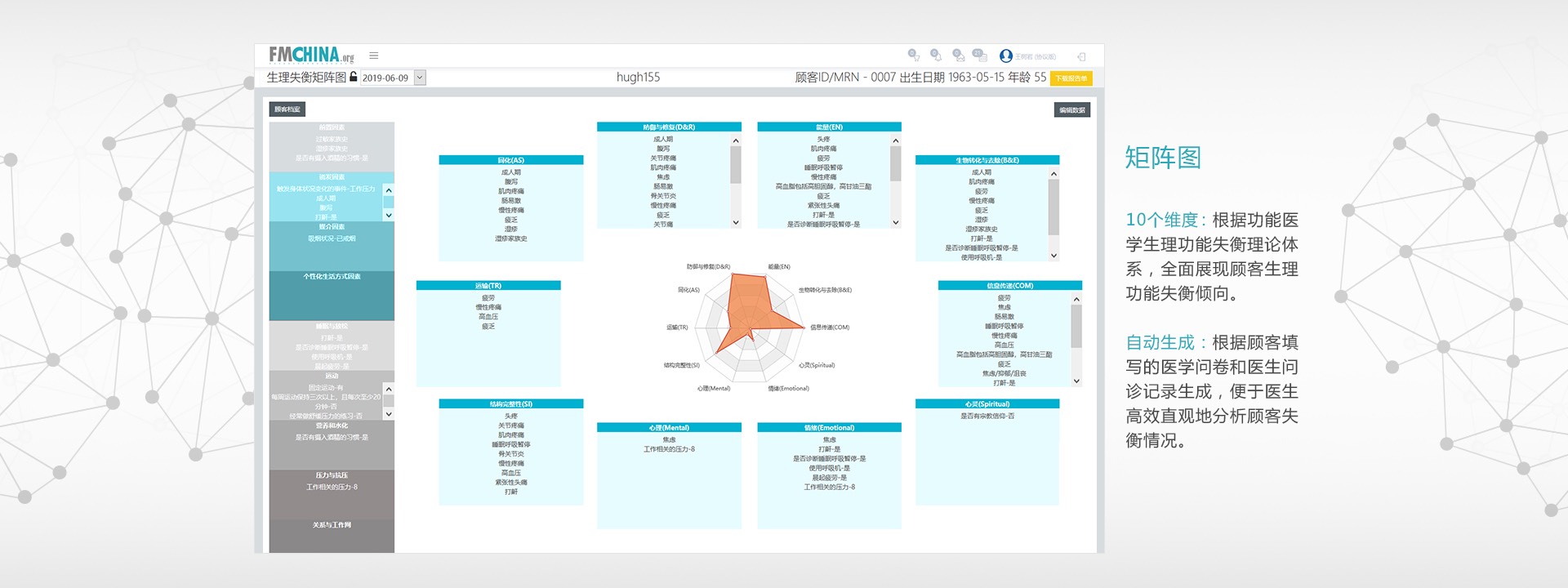Screen dimensions: 1568x588
Task: Click the 下载报告单 yellow button
Action: (x=1071, y=78)
